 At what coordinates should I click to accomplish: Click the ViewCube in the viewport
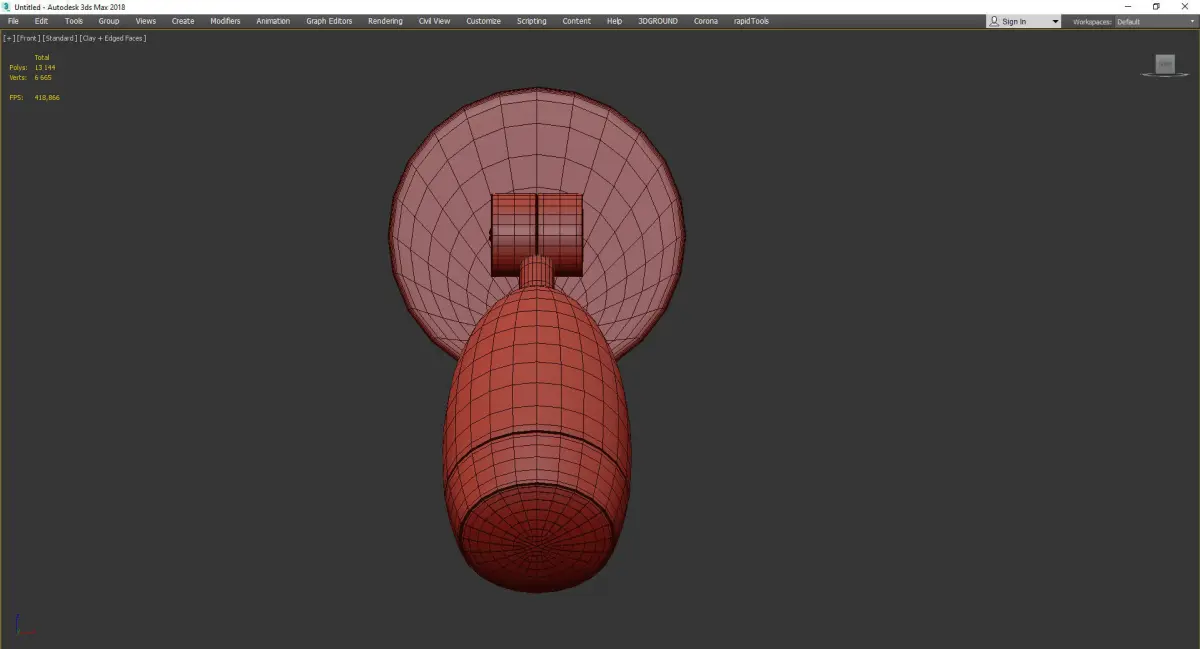coord(1164,65)
